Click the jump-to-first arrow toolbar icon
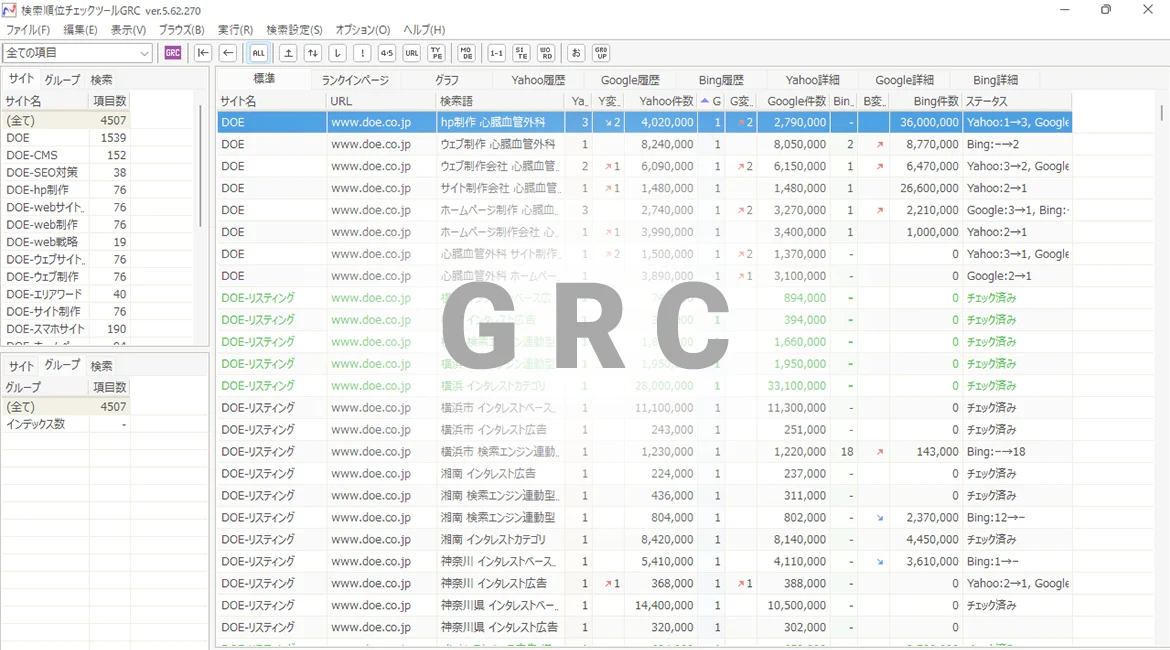Screen dimensions: 1170x650 203,53
